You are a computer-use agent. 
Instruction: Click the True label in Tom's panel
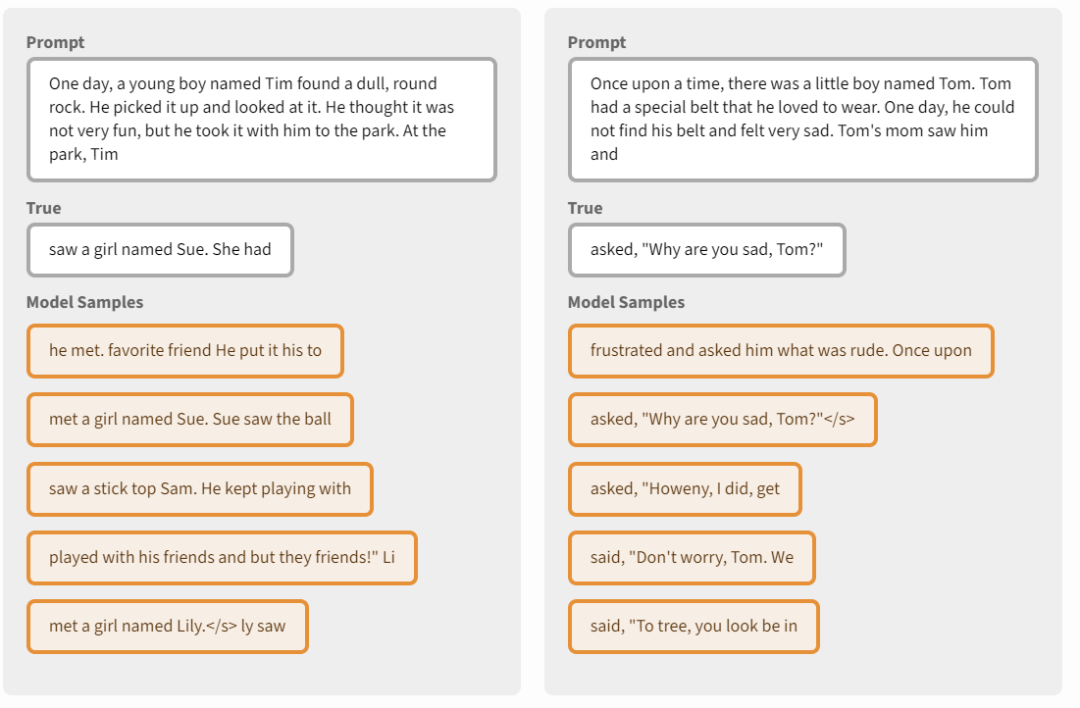[585, 208]
